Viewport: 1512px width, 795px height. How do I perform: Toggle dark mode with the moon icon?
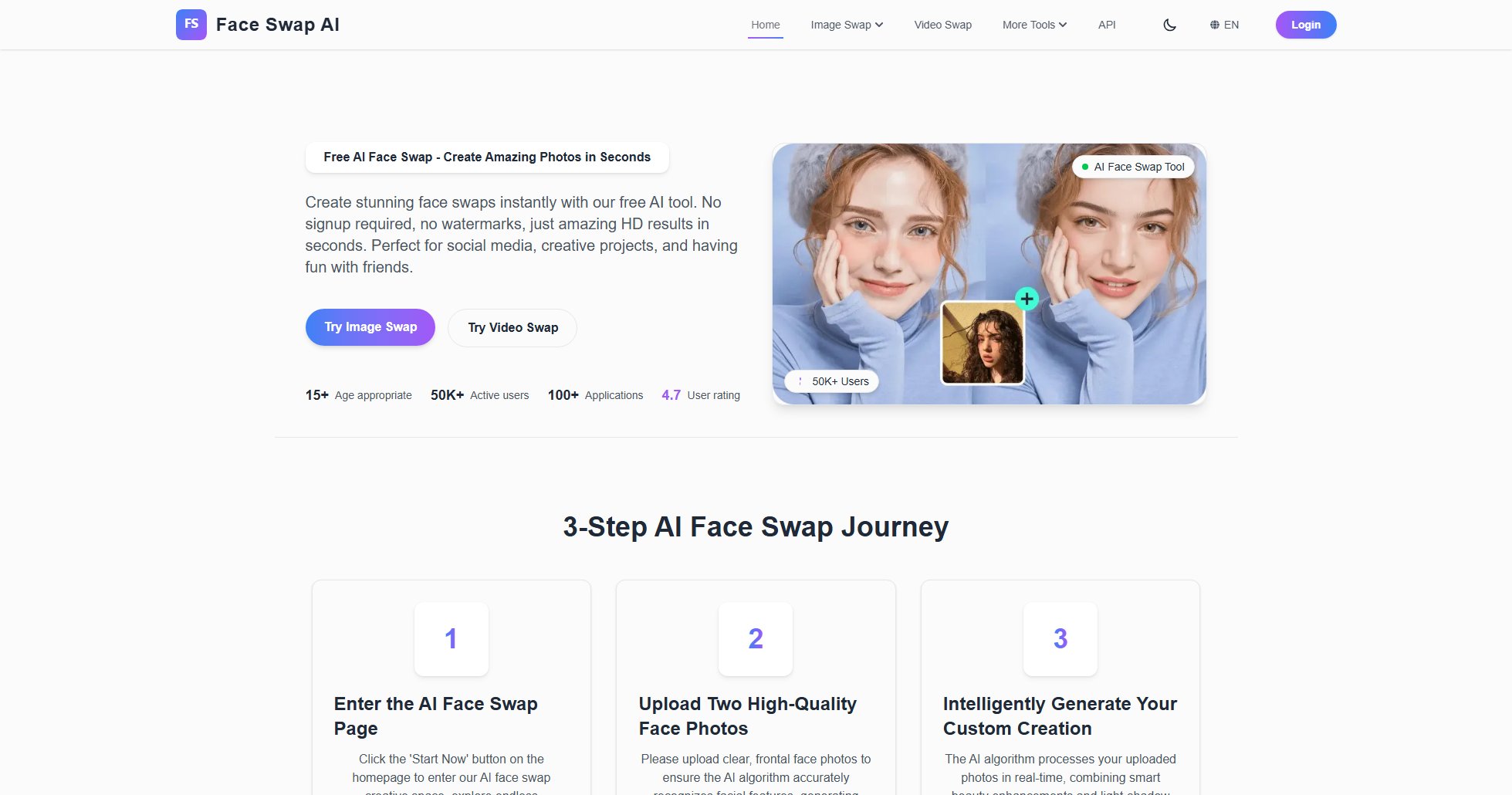point(1169,25)
